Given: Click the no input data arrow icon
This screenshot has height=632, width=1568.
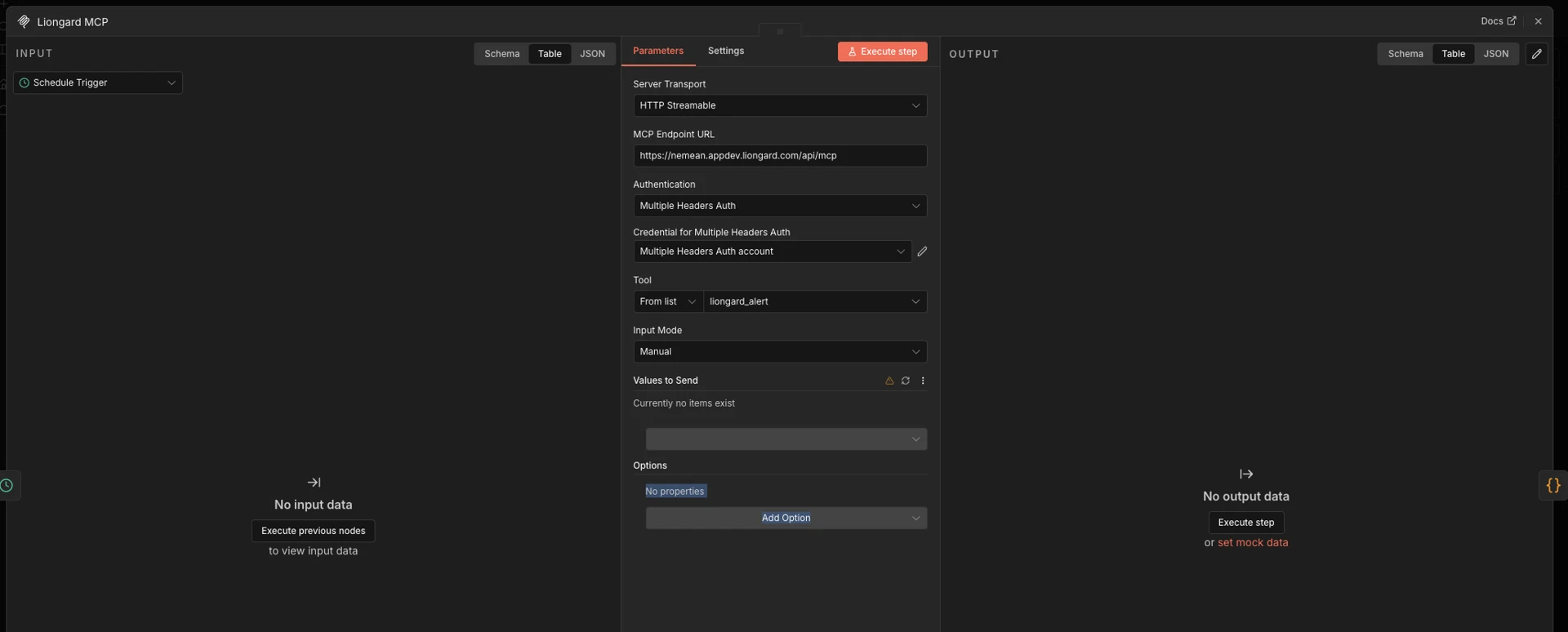Looking at the screenshot, I should click(x=314, y=483).
